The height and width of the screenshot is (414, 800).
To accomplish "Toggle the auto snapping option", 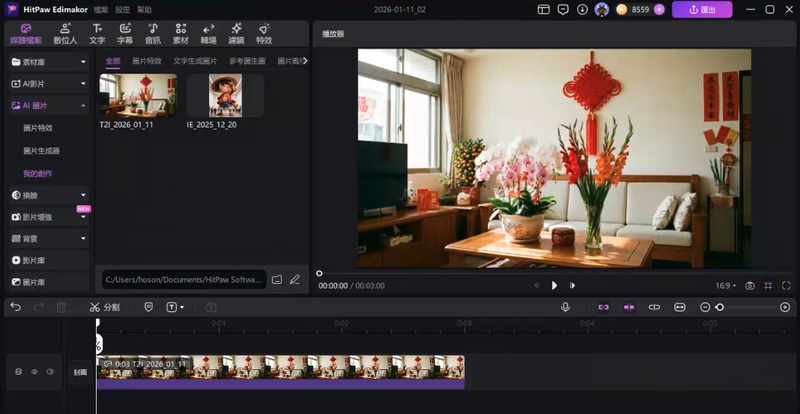I will tap(629, 307).
